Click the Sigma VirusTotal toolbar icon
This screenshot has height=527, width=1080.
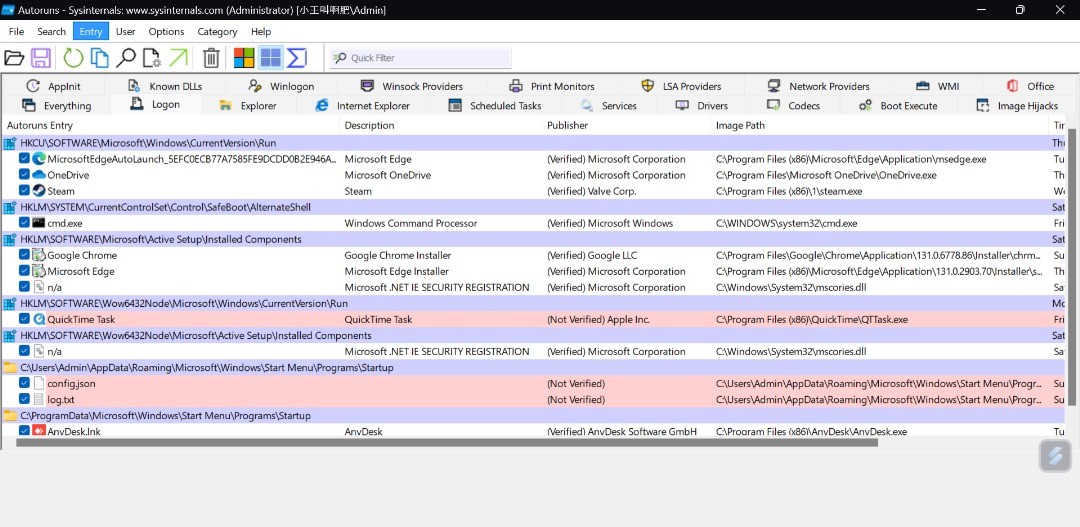click(296, 58)
